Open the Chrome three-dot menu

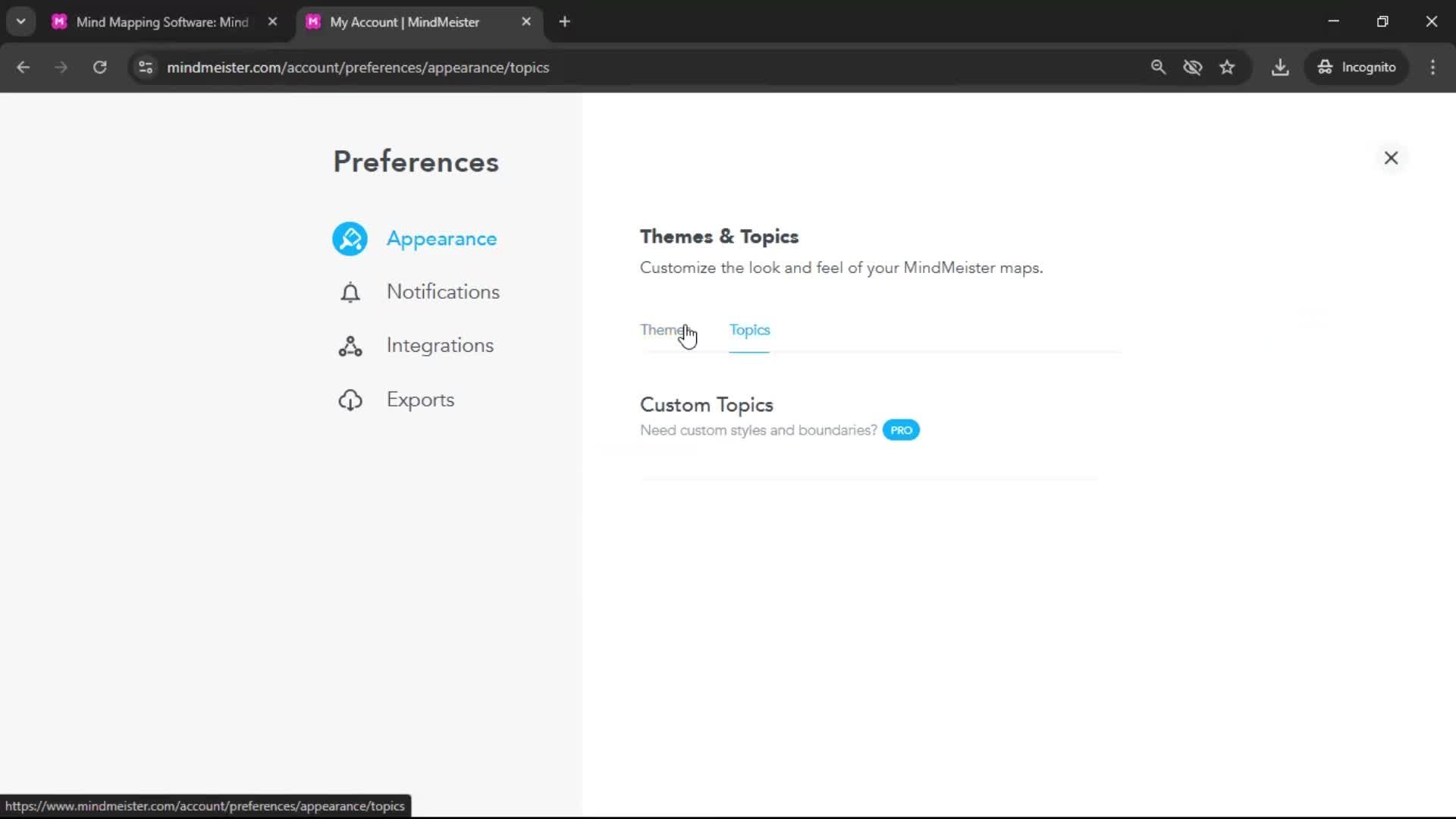click(1432, 67)
